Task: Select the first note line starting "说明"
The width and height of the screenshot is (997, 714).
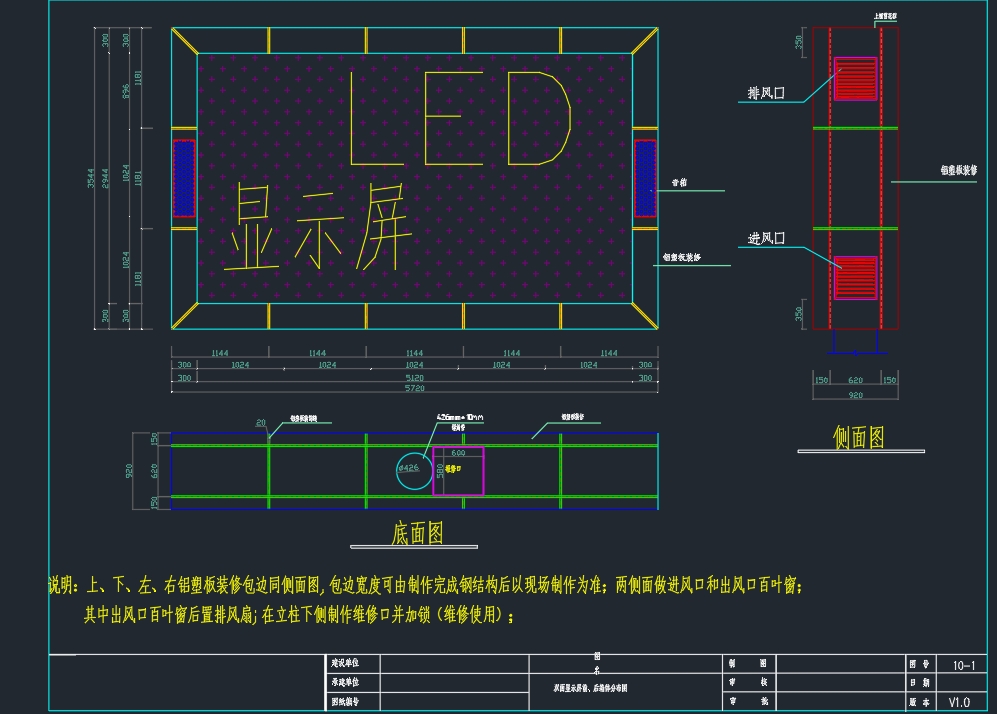Action: click(425, 585)
